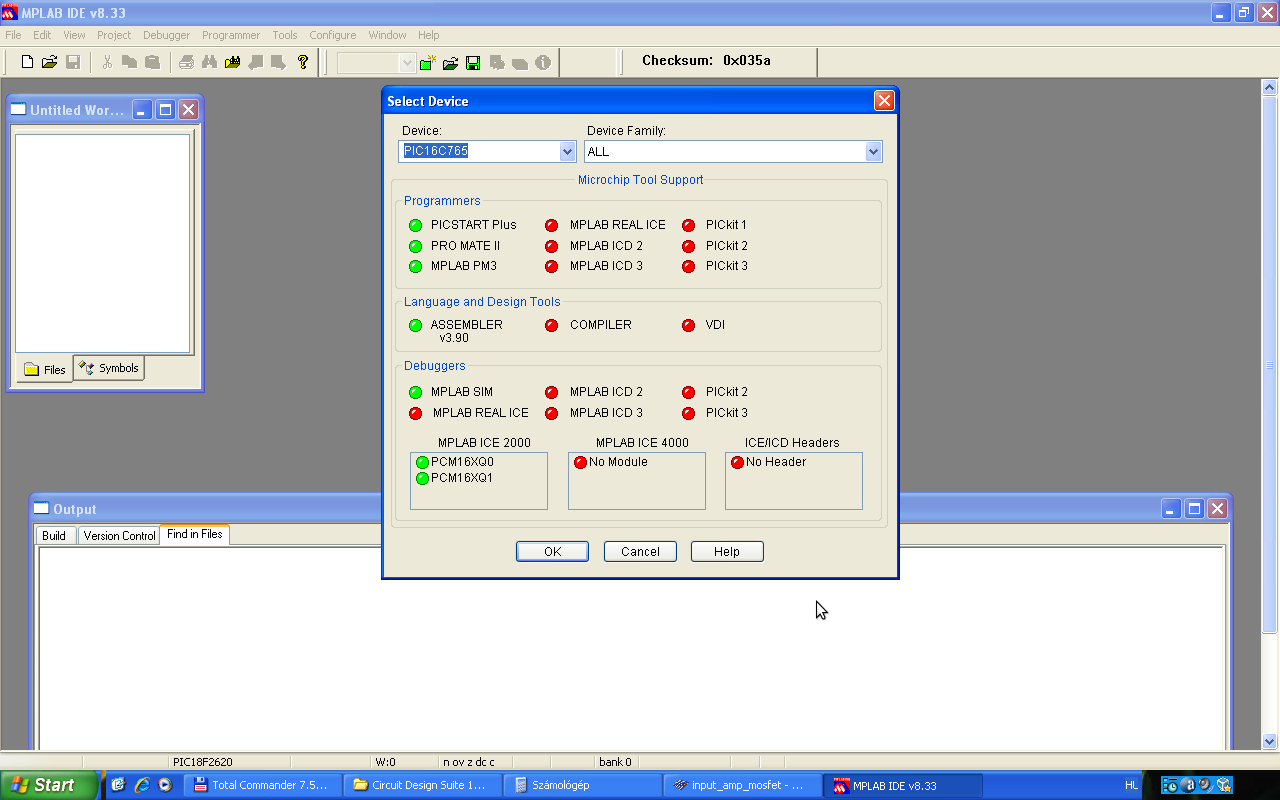Click the ASSEMBLER green indicator
This screenshot has width=1280, height=800.
point(416,325)
